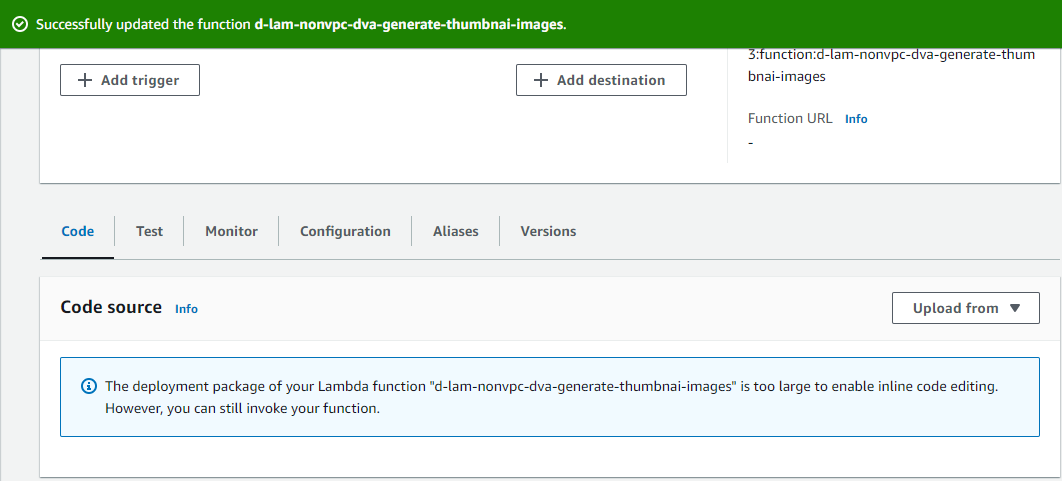Screen dimensions: 1062x481
Task: Open the Test tab
Action: coord(149,231)
